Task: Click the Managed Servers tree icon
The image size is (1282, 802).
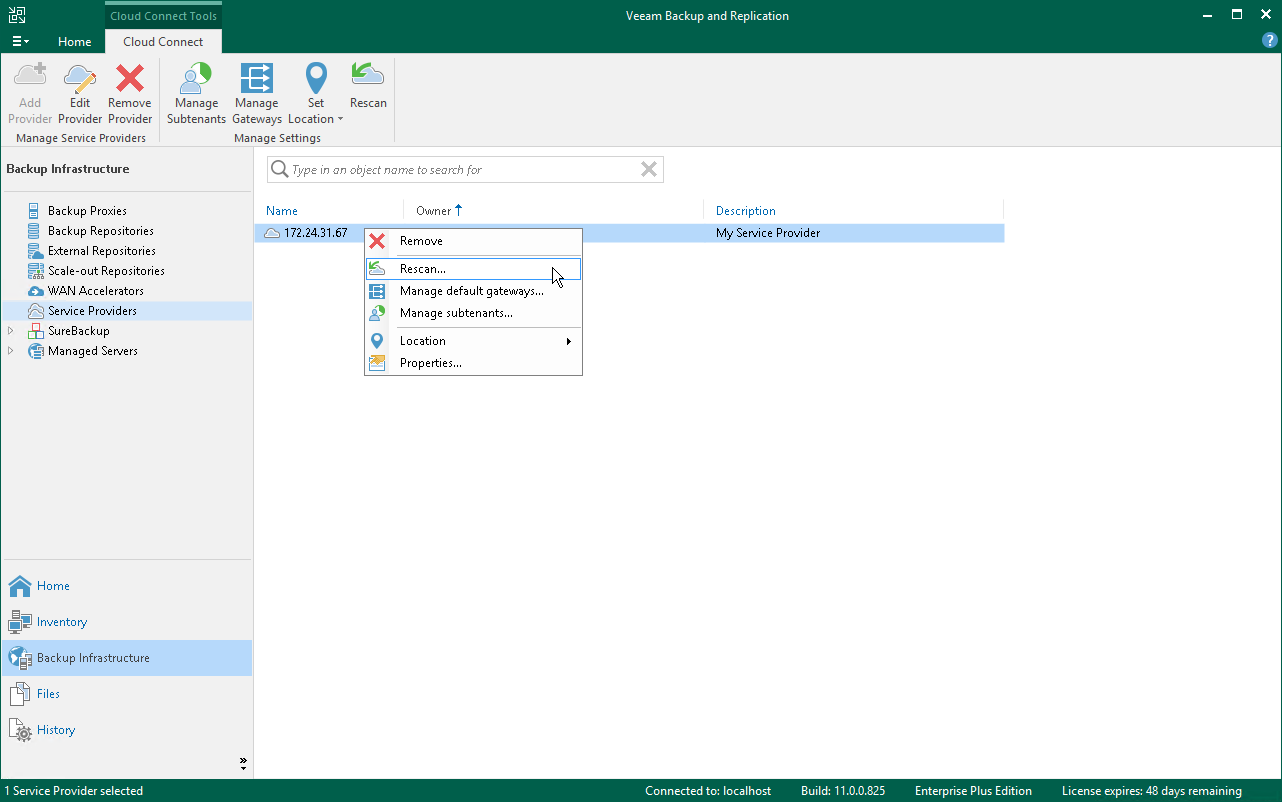Action: [x=36, y=351]
